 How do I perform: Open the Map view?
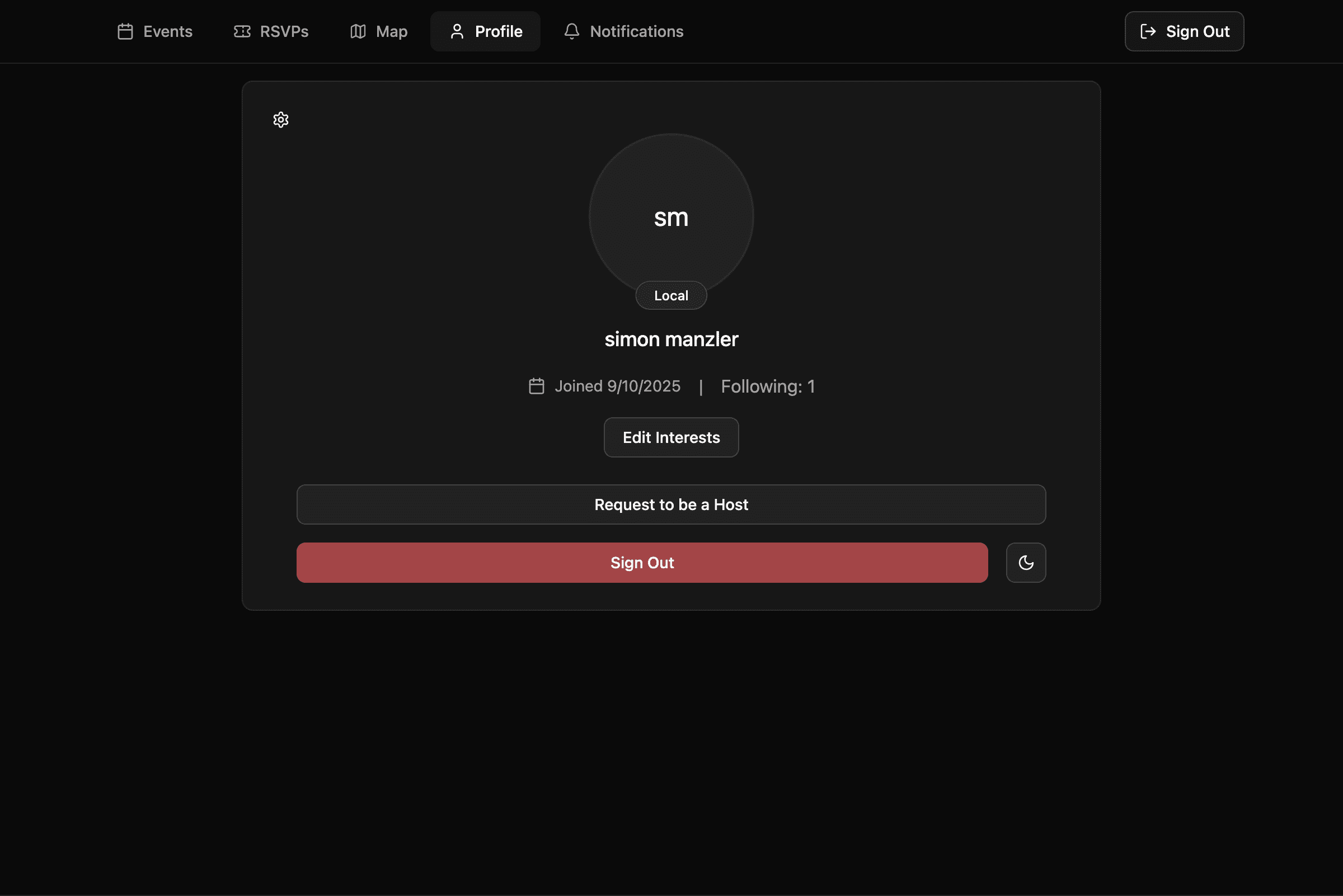click(378, 31)
